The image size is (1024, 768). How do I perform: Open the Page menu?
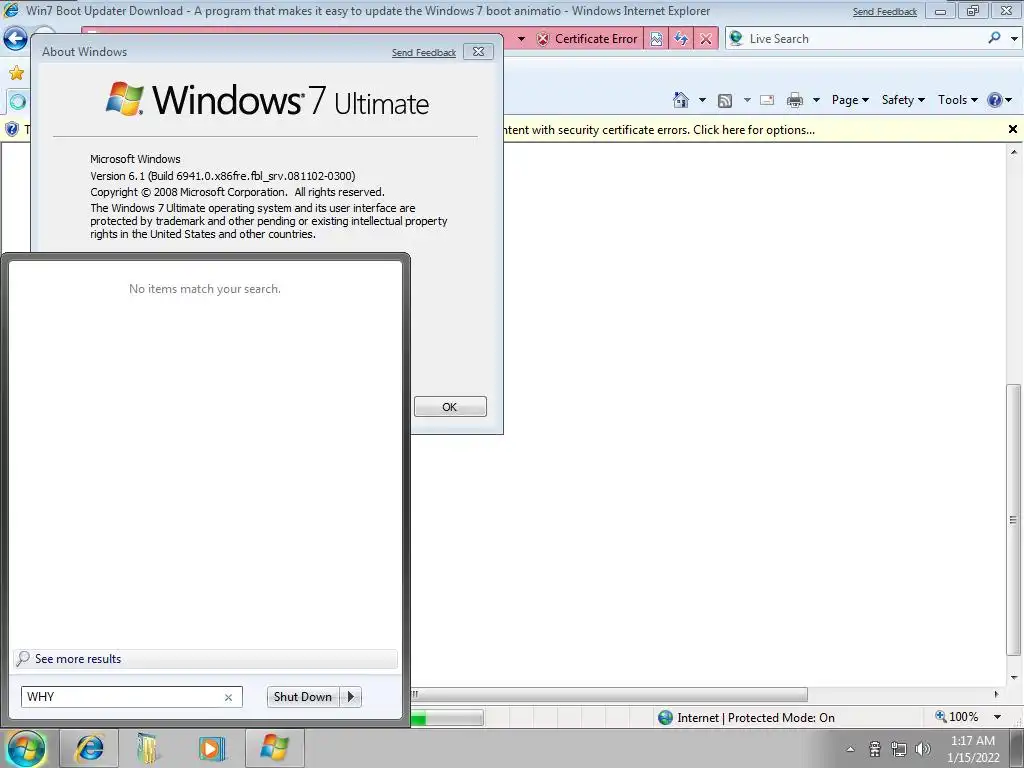[850, 100]
